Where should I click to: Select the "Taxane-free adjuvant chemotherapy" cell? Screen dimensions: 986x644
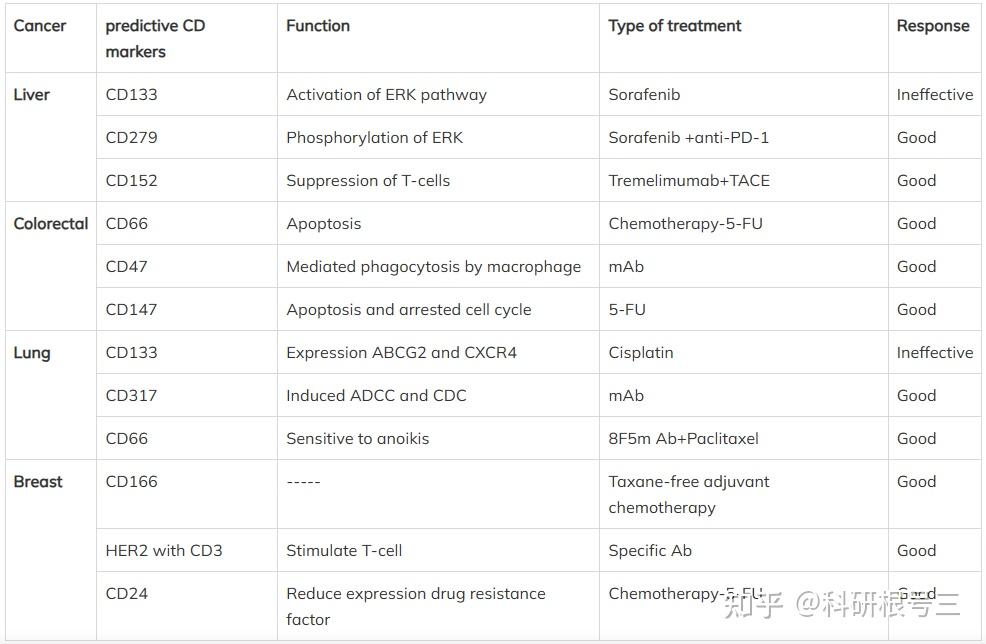[689, 494]
